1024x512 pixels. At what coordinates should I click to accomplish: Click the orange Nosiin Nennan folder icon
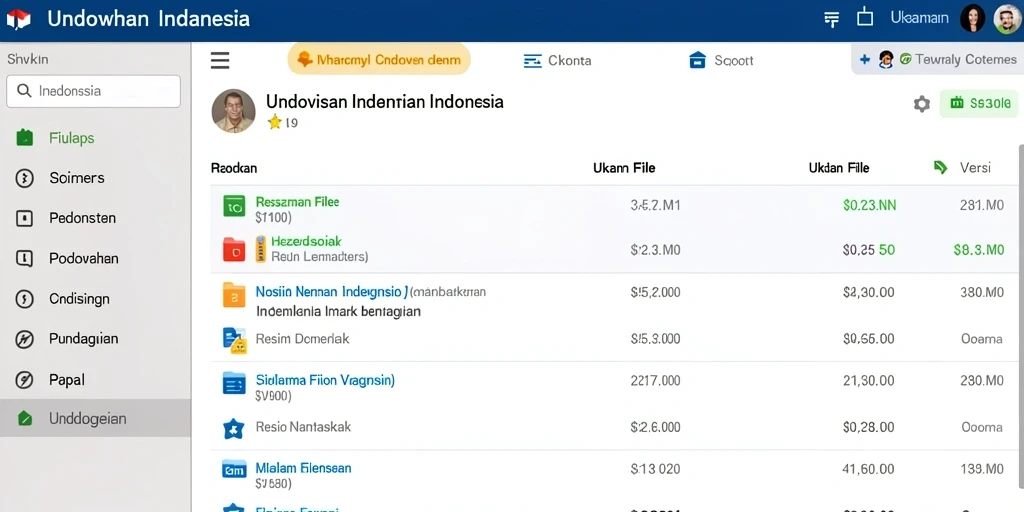[234, 295]
